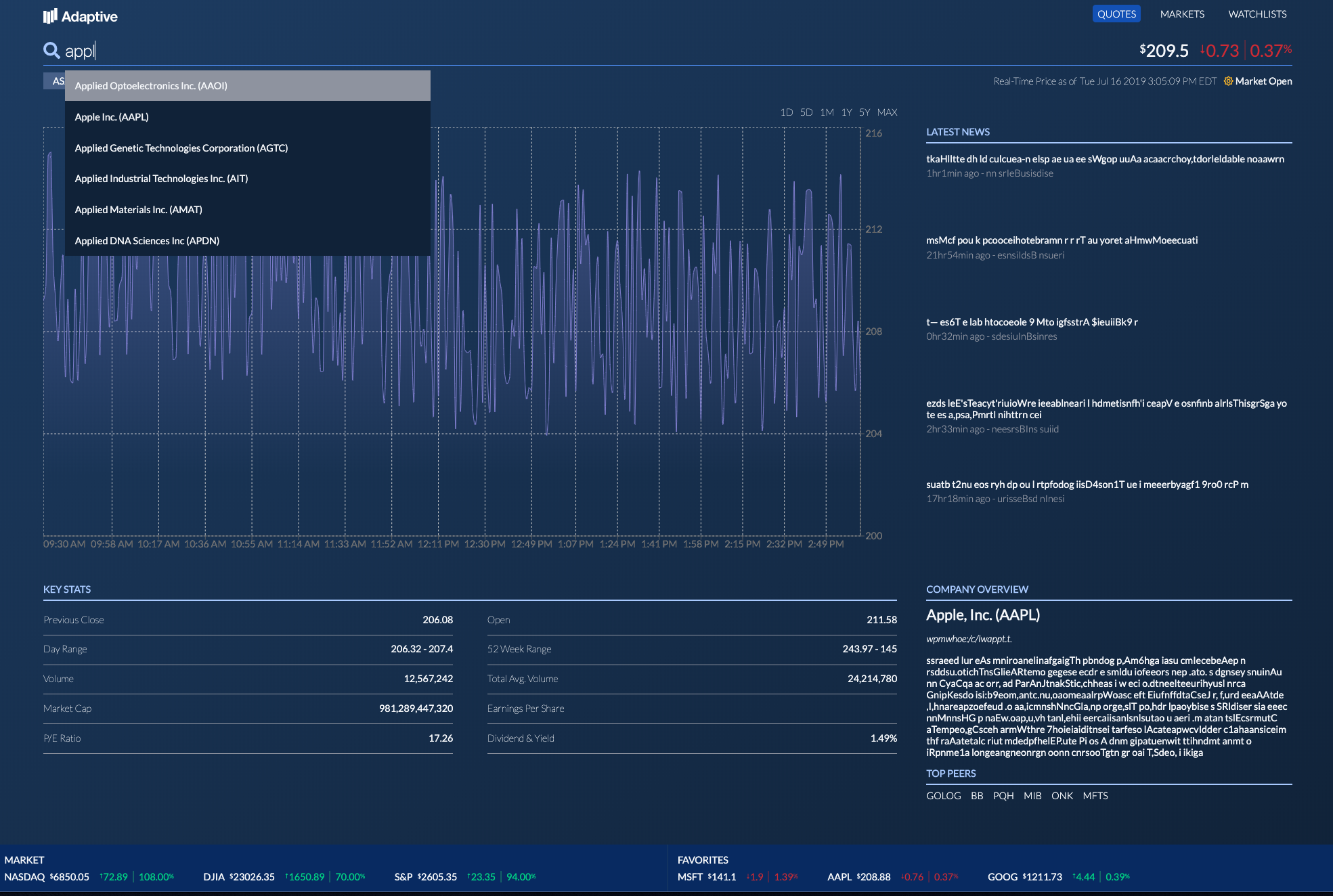Viewport: 1333px width, 896px height.
Task: Click the KEY STATS heading
Action: pos(67,589)
